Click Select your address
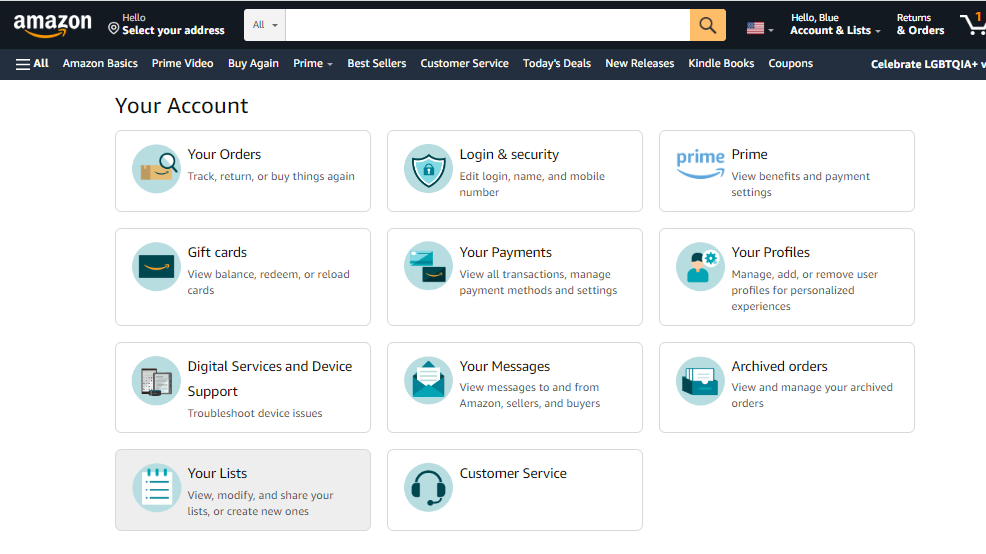The image size is (986, 554). pyautogui.click(x=173, y=30)
